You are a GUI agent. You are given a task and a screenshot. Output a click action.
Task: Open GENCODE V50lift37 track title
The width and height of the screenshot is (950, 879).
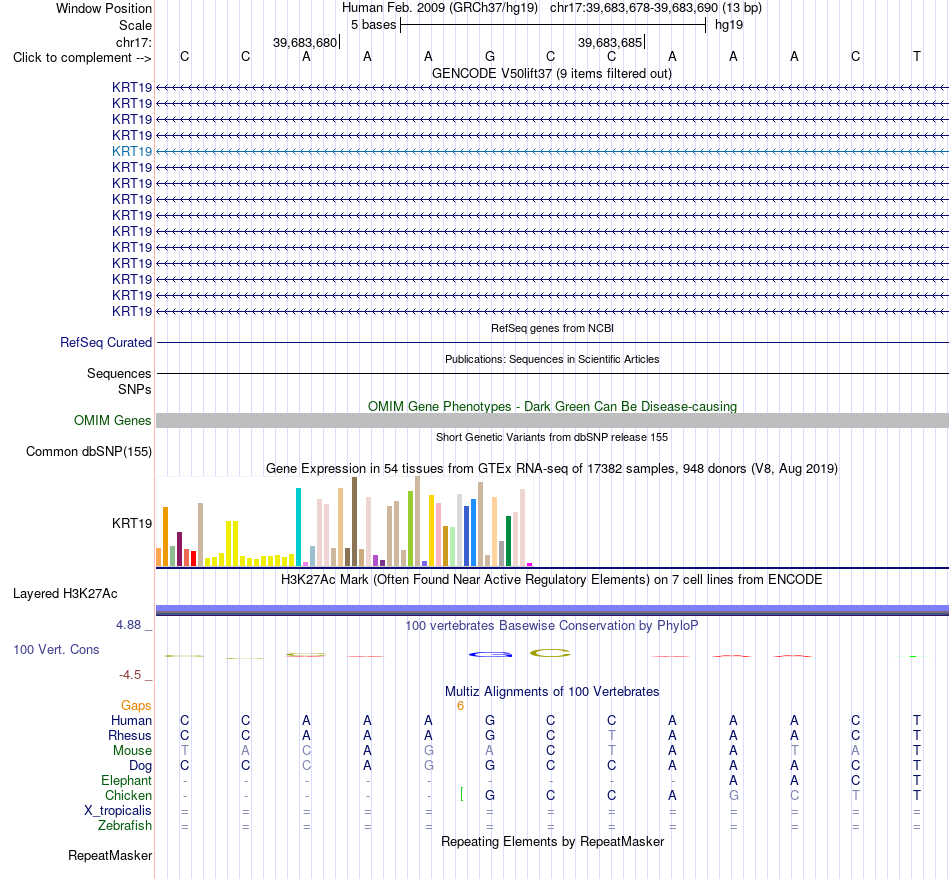(551, 74)
